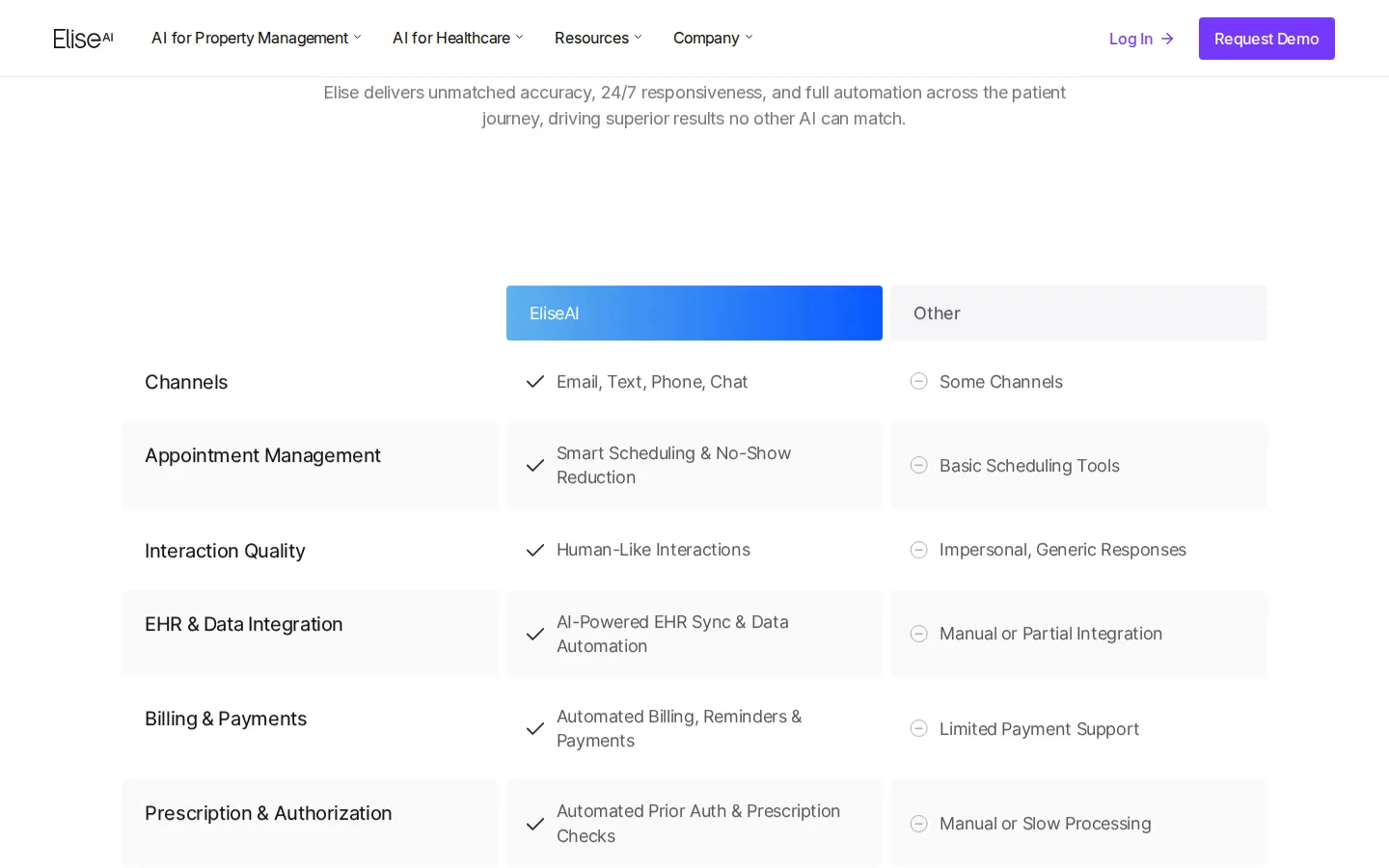Click the Basic Scheduling Tools text
The height and width of the screenshot is (868, 1389).
point(1029,466)
